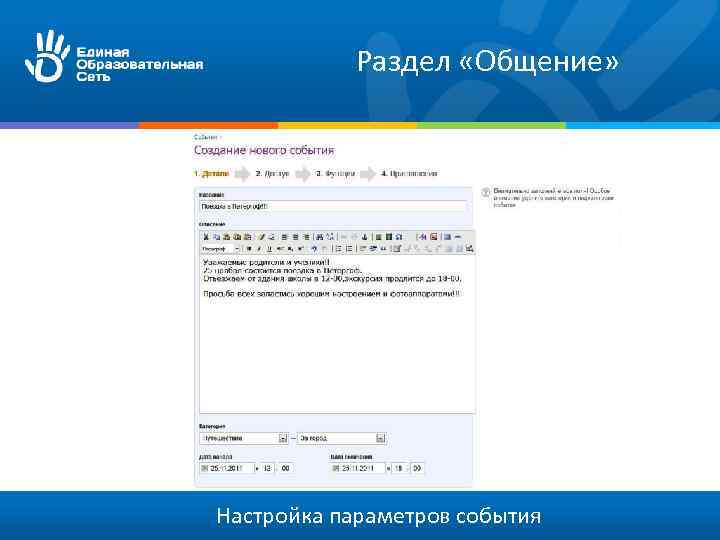The height and width of the screenshot is (540, 720).
Task: Open end time hour selector showing 18
Action: click(x=399, y=468)
